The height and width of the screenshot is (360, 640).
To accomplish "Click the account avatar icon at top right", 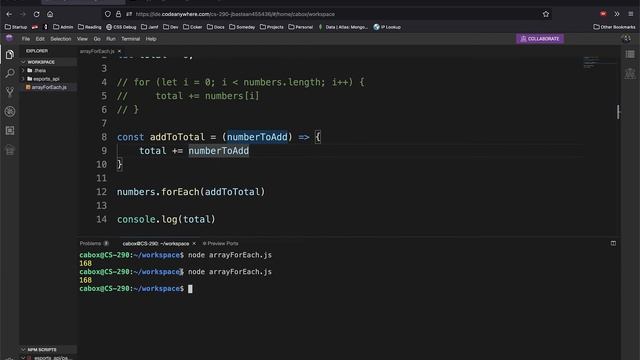I will coord(627,38).
